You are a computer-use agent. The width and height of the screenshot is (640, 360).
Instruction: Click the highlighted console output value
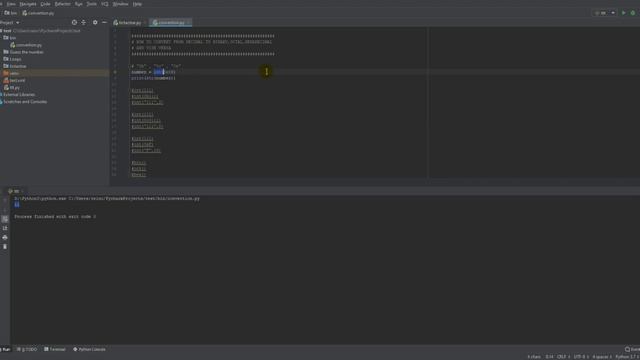click(17, 204)
